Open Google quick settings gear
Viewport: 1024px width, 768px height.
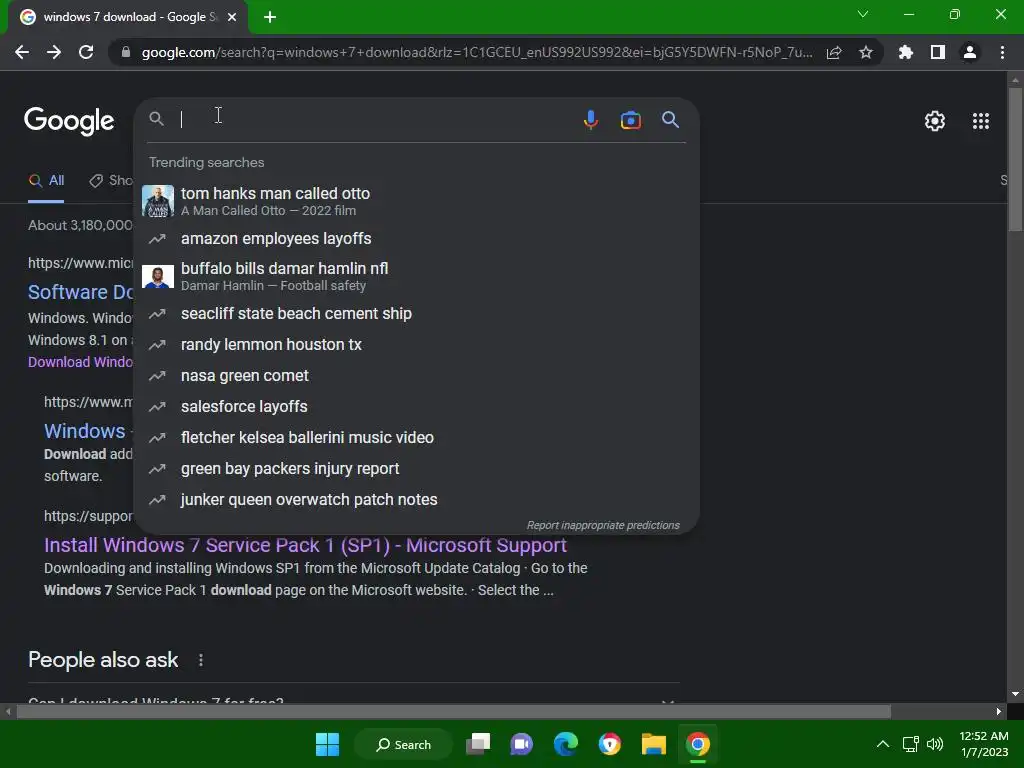point(935,121)
